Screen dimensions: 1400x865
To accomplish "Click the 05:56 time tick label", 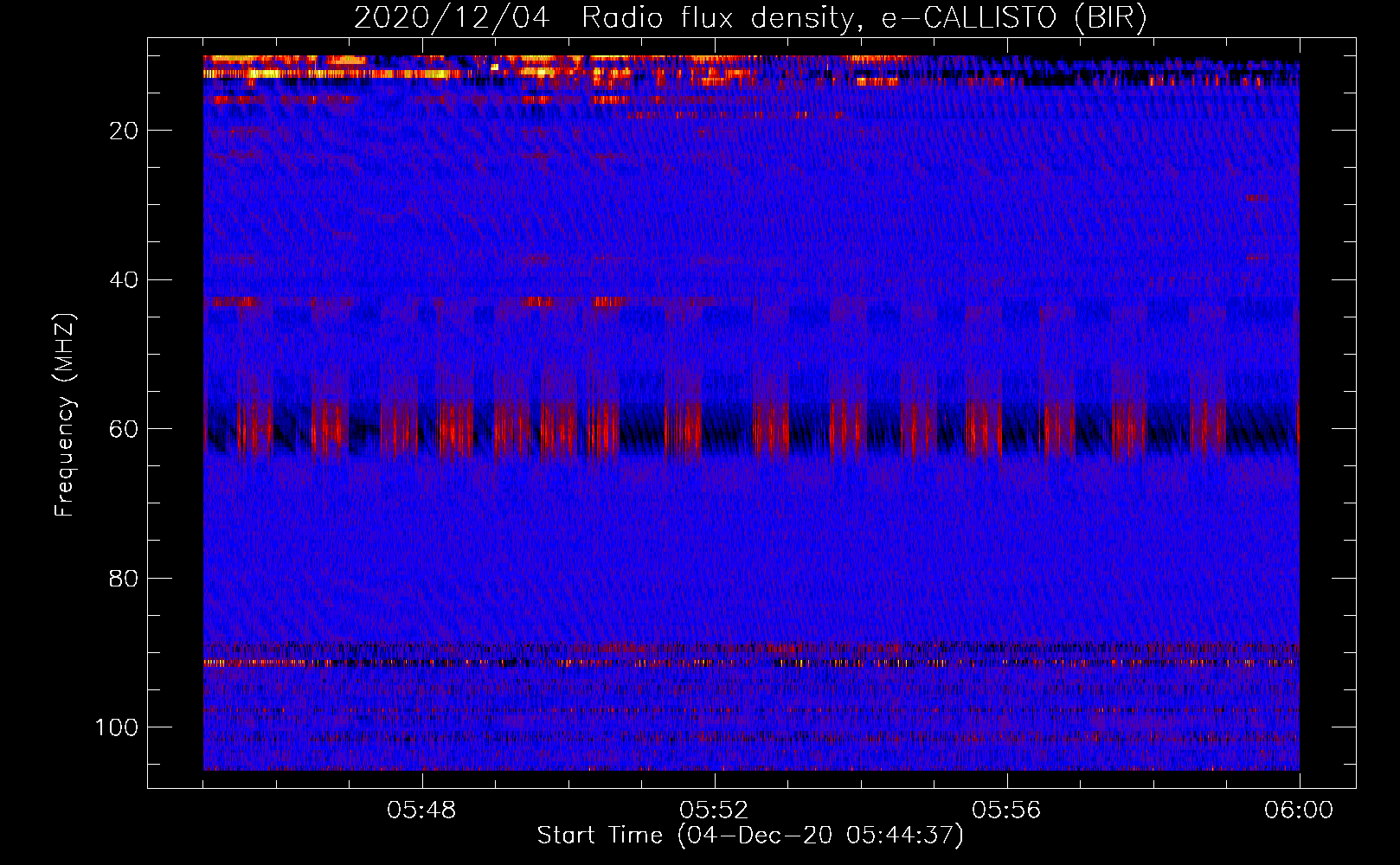I will click(1006, 811).
